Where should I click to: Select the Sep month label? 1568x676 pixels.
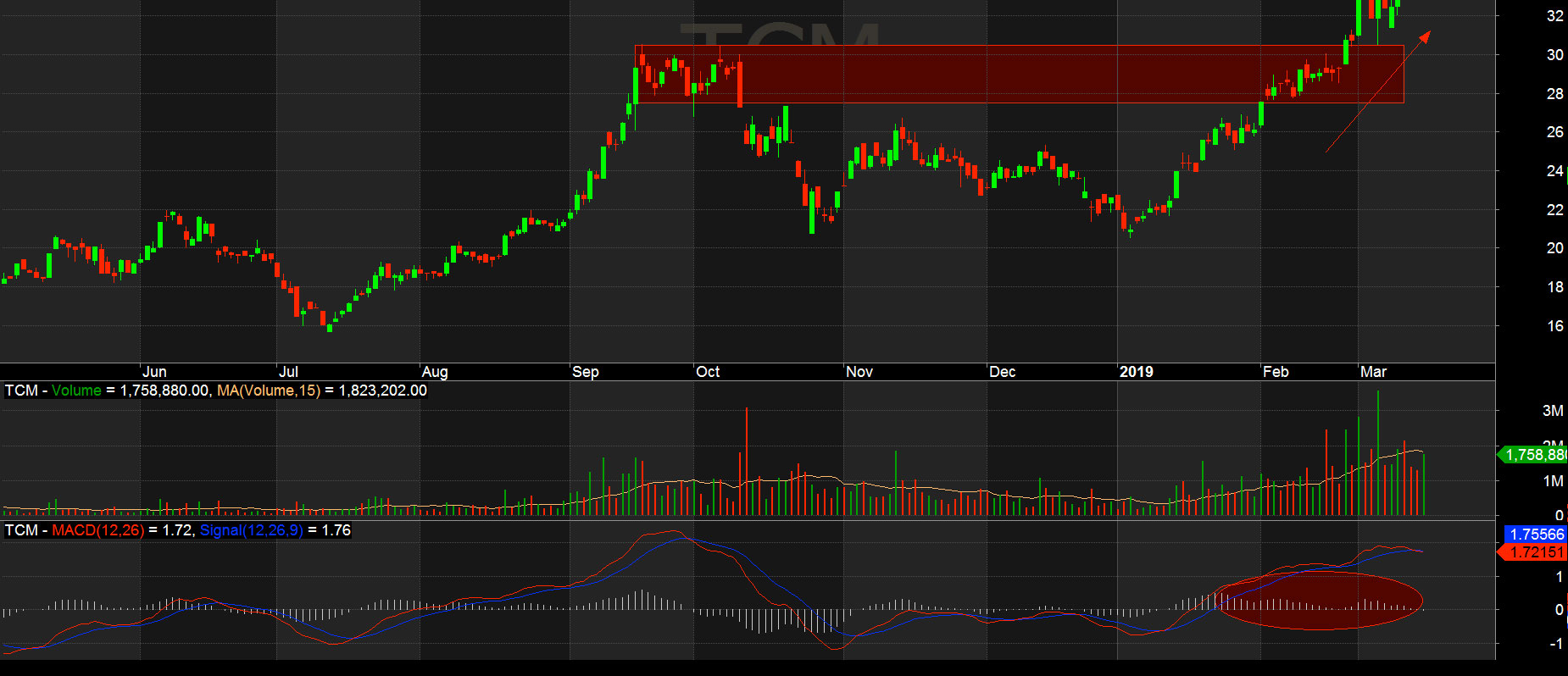586,372
